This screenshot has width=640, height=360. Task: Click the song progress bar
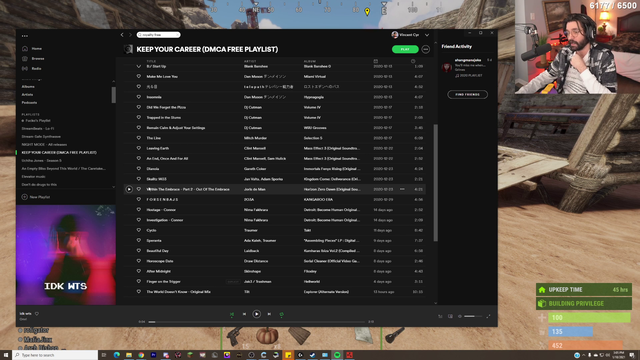257,322
